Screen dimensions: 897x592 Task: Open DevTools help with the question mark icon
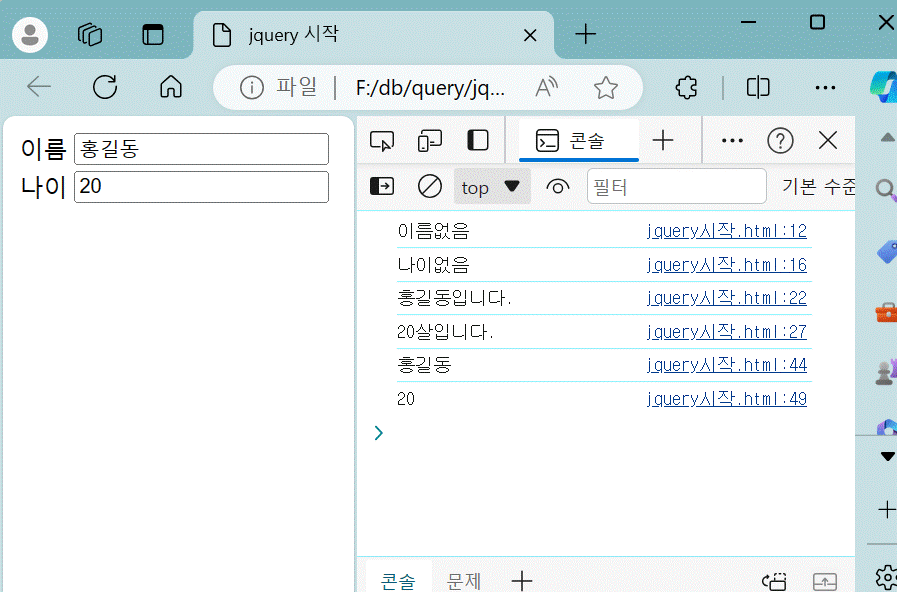(780, 140)
